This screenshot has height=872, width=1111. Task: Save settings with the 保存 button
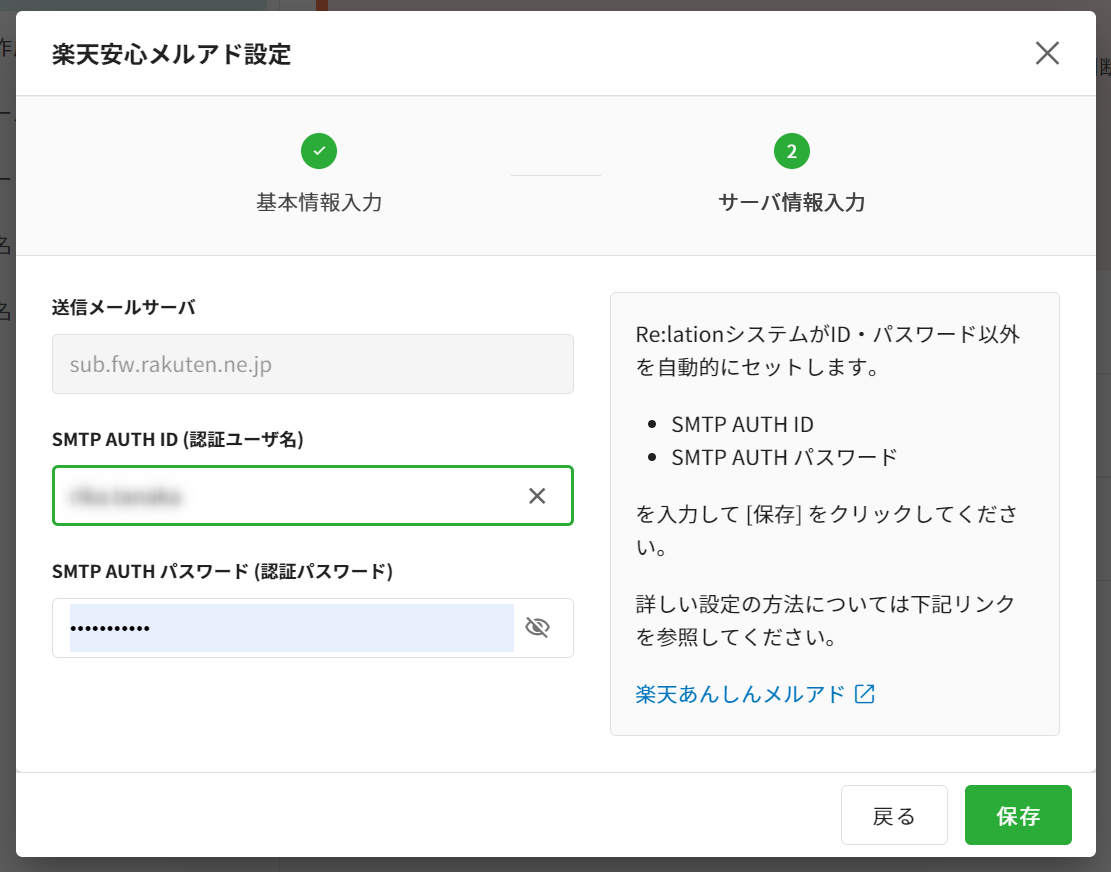(x=1017, y=815)
